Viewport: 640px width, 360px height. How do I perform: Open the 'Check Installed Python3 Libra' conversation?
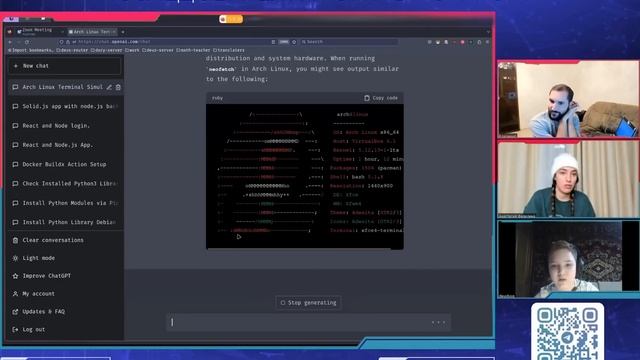coord(65,184)
